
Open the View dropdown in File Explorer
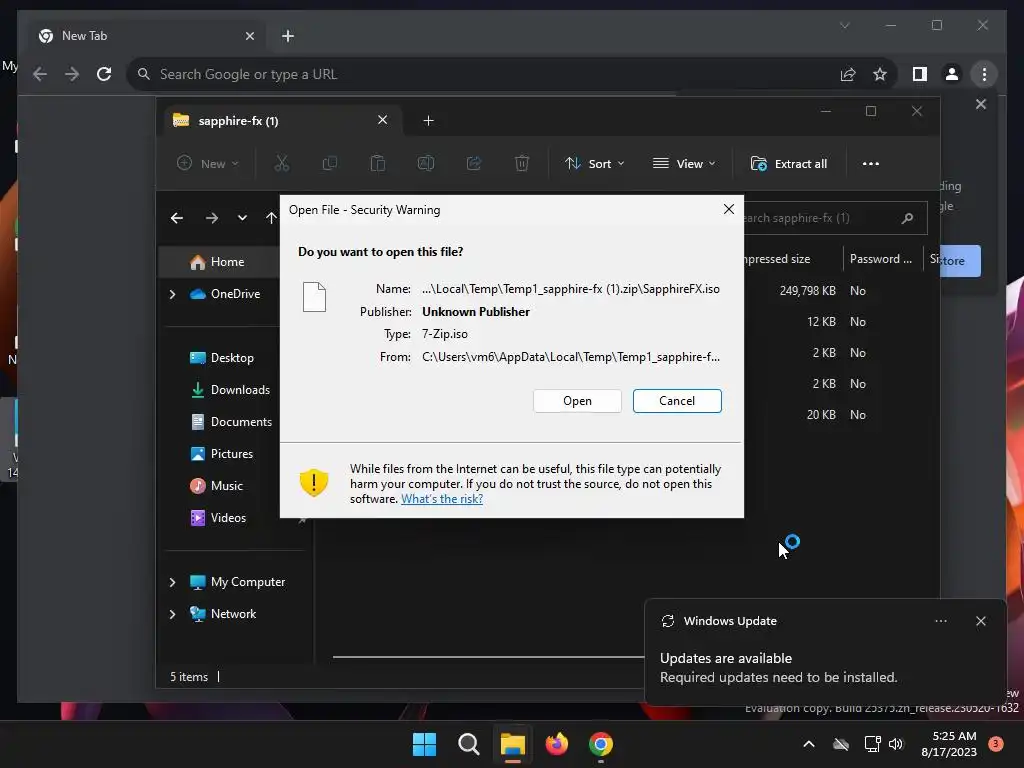684,164
